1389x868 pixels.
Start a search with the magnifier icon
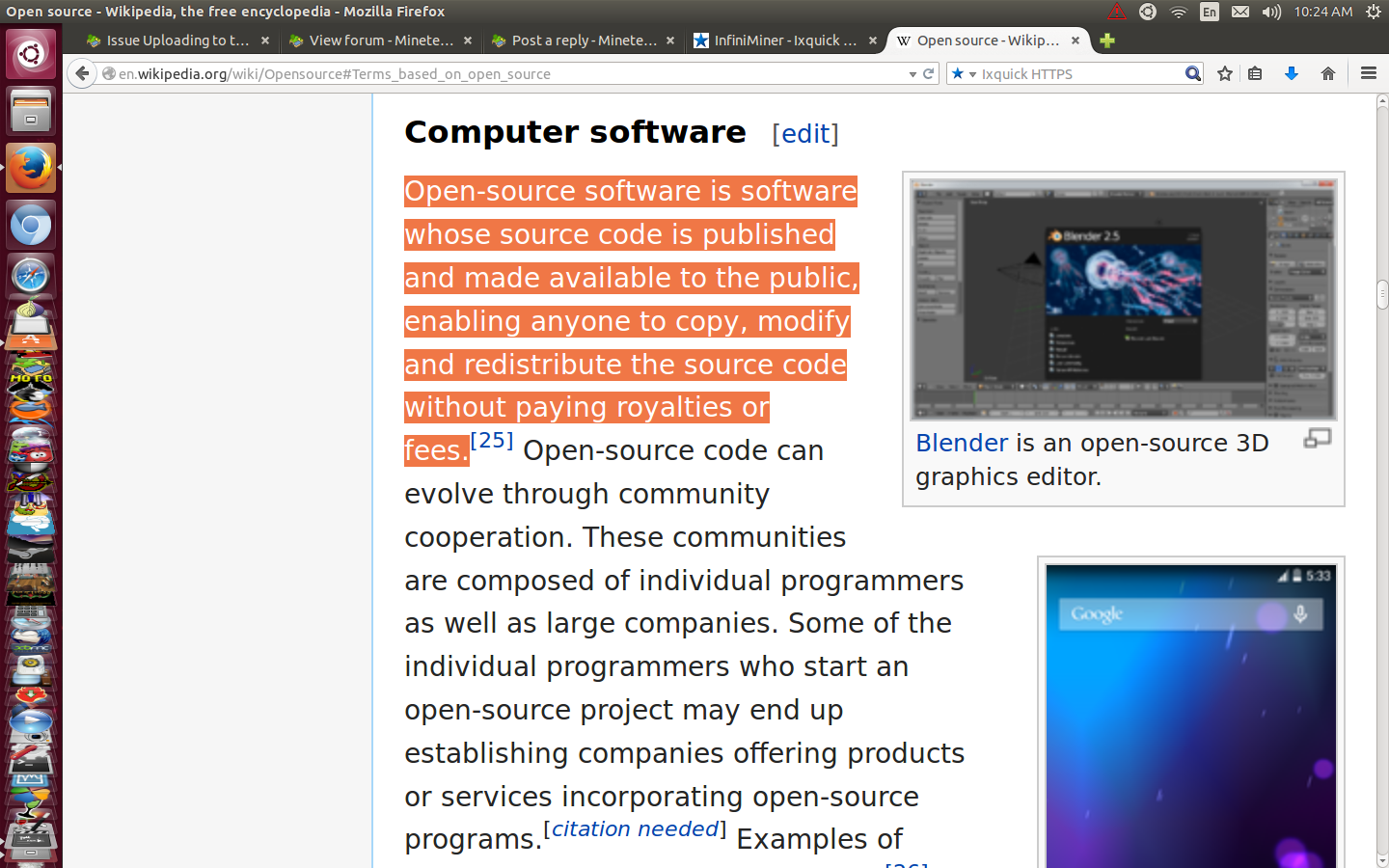[x=1193, y=73]
